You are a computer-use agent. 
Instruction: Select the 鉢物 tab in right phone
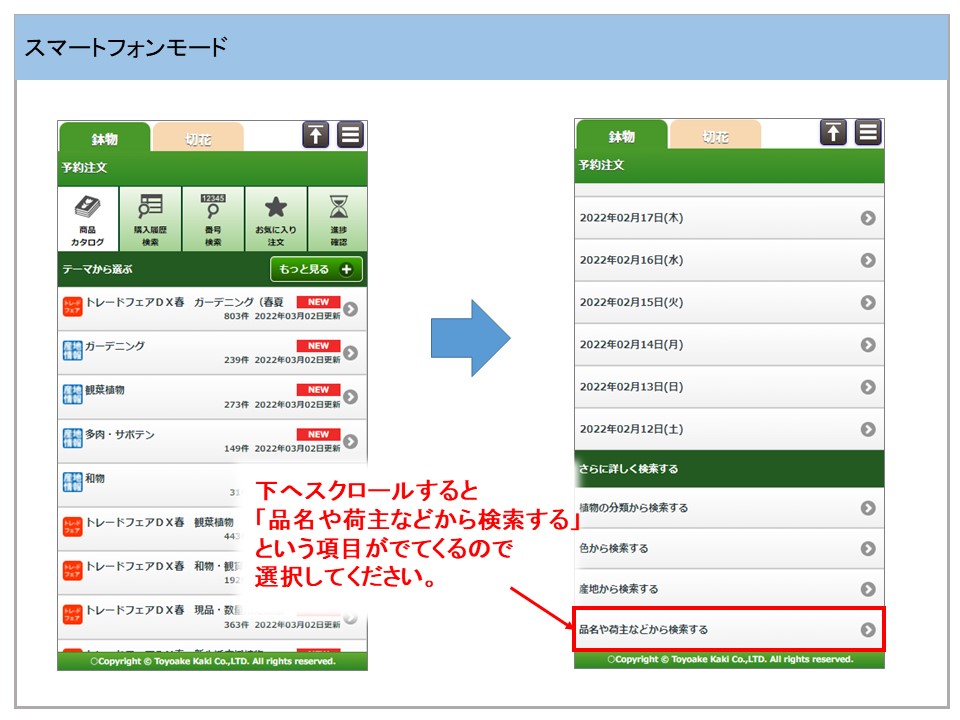click(x=621, y=137)
